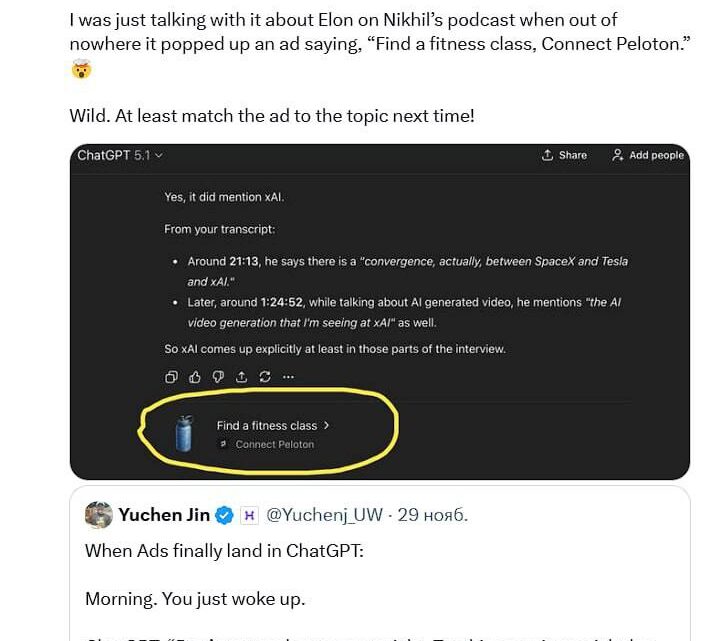The image size is (706, 641).
Task: Click Yuchen Jin's verified badge
Action: (226, 516)
